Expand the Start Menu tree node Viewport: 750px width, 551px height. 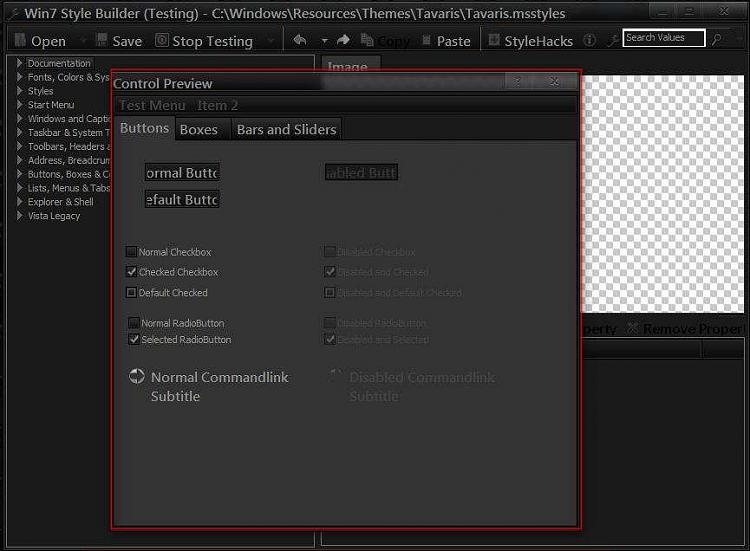coord(20,104)
